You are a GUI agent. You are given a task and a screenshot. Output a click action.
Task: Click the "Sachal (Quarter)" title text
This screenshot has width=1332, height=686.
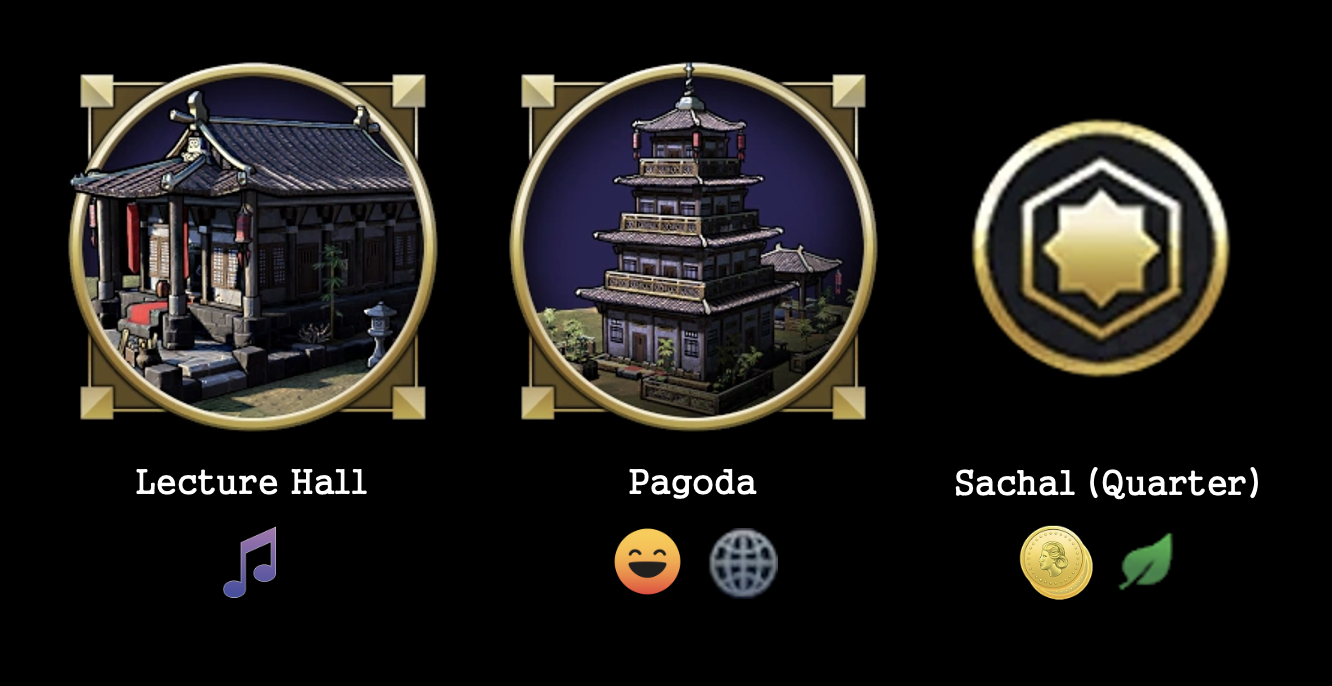[x=1107, y=484]
